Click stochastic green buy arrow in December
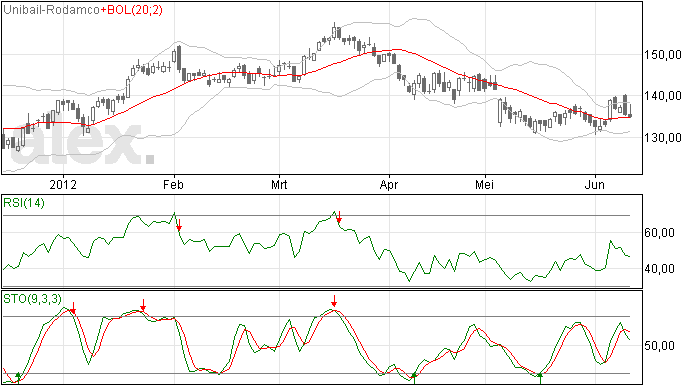 tap(18, 377)
